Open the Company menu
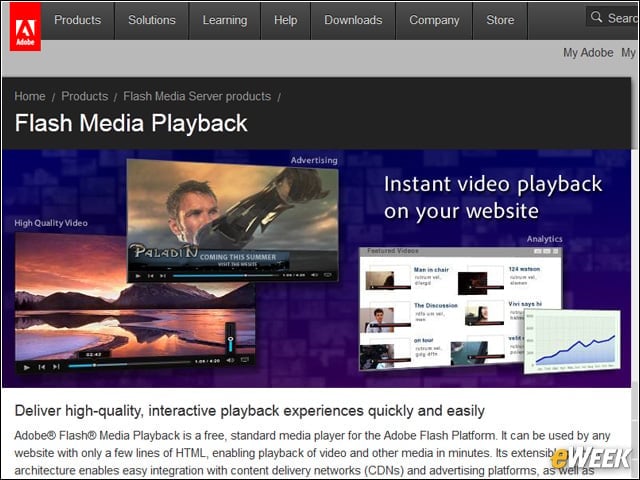 (x=434, y=20)
